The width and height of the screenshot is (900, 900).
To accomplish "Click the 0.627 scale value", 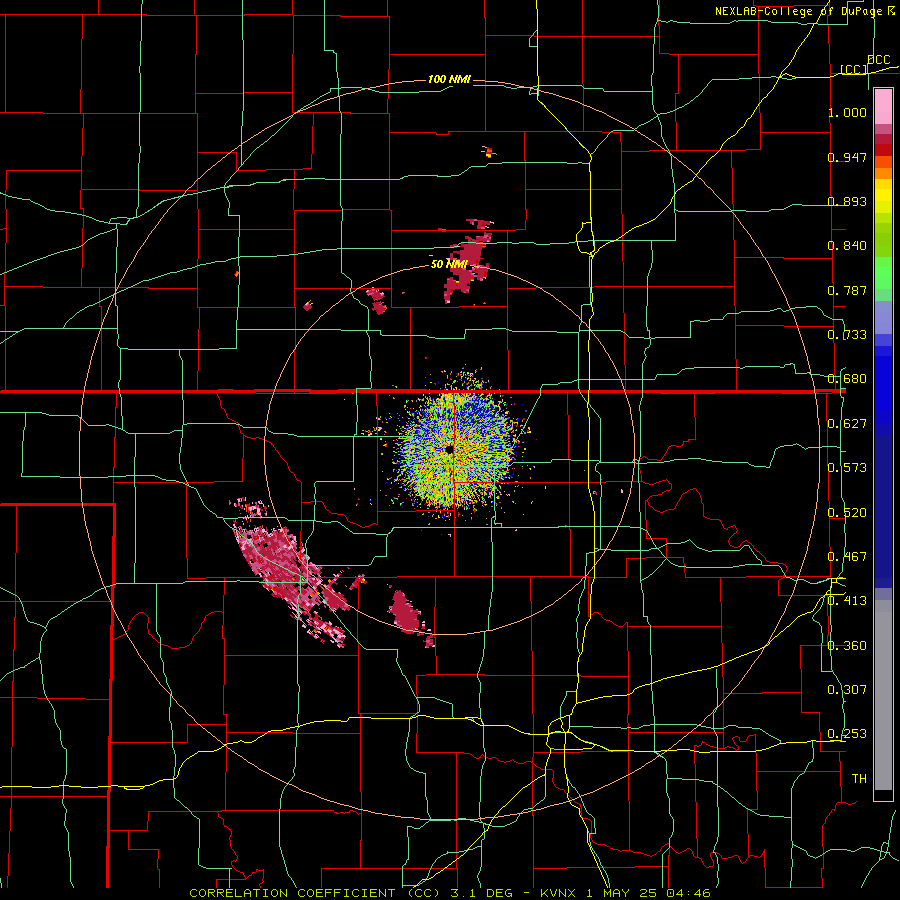I will pyautogui.click(x=847, y=424).
